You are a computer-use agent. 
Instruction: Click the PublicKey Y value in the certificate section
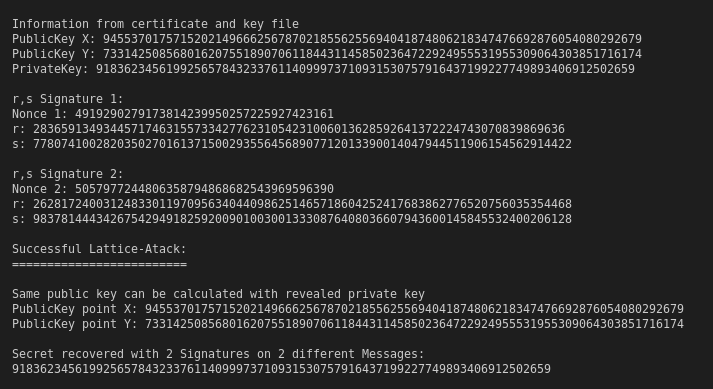(372, 54)
